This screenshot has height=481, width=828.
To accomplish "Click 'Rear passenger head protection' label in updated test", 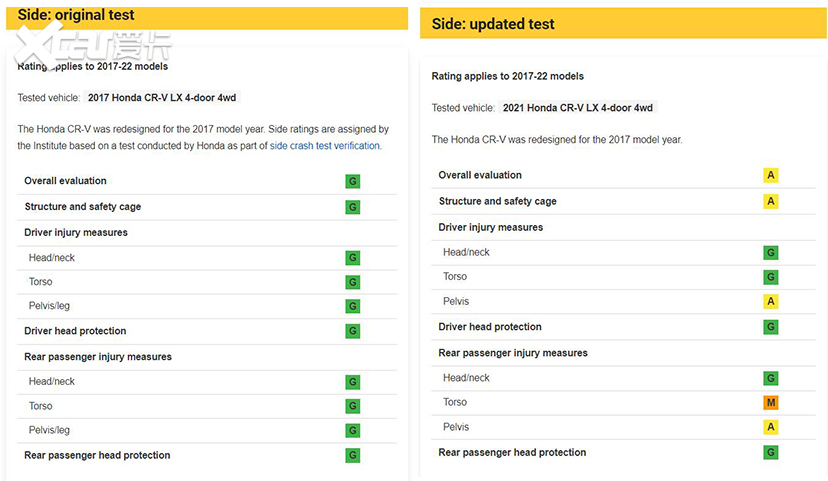I will tap(512, 452).
